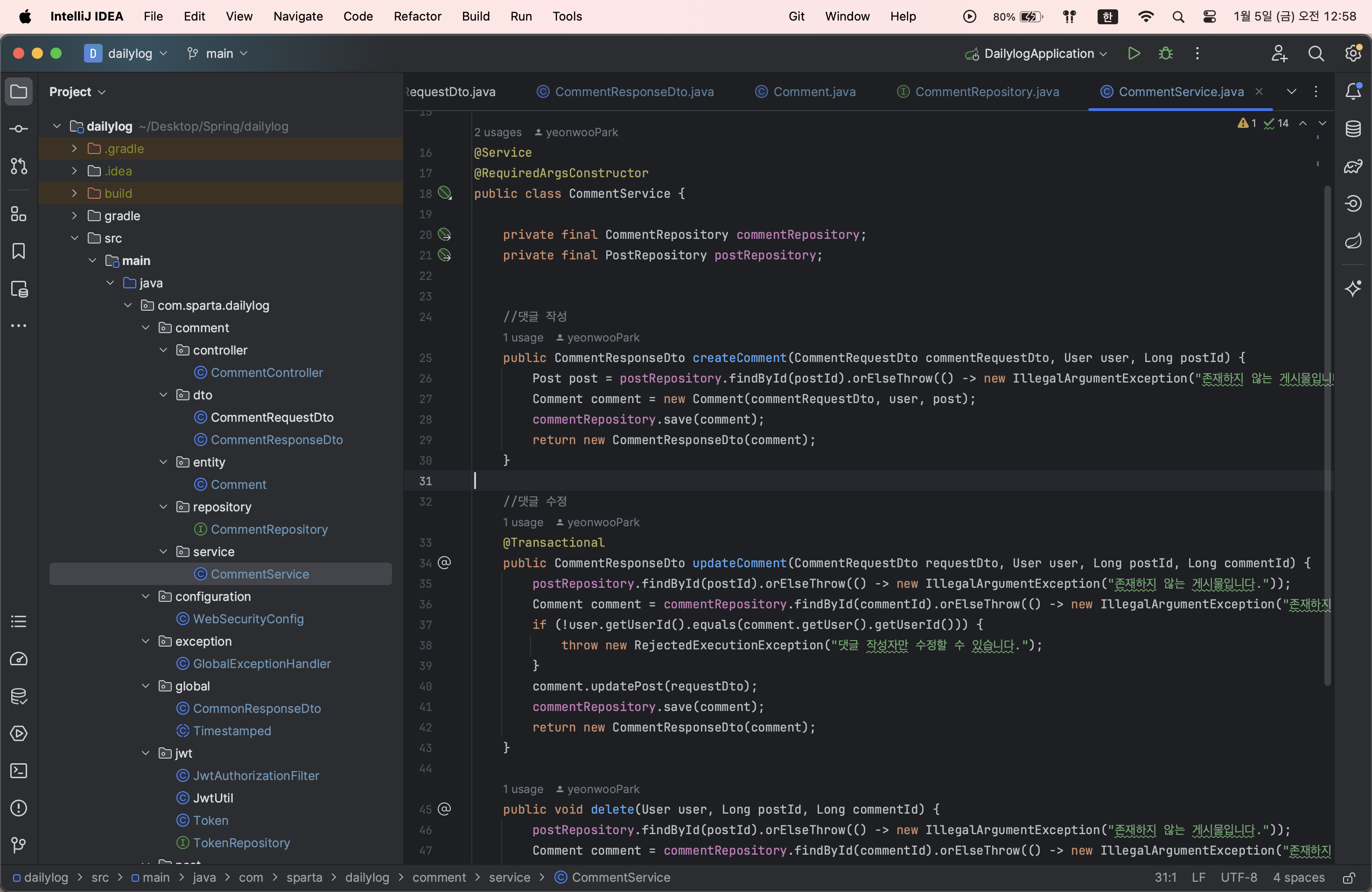This screenshot has width=1372, height=892.
Task: Run DailylogApplication with the play icon
Action: [1134, 54]
